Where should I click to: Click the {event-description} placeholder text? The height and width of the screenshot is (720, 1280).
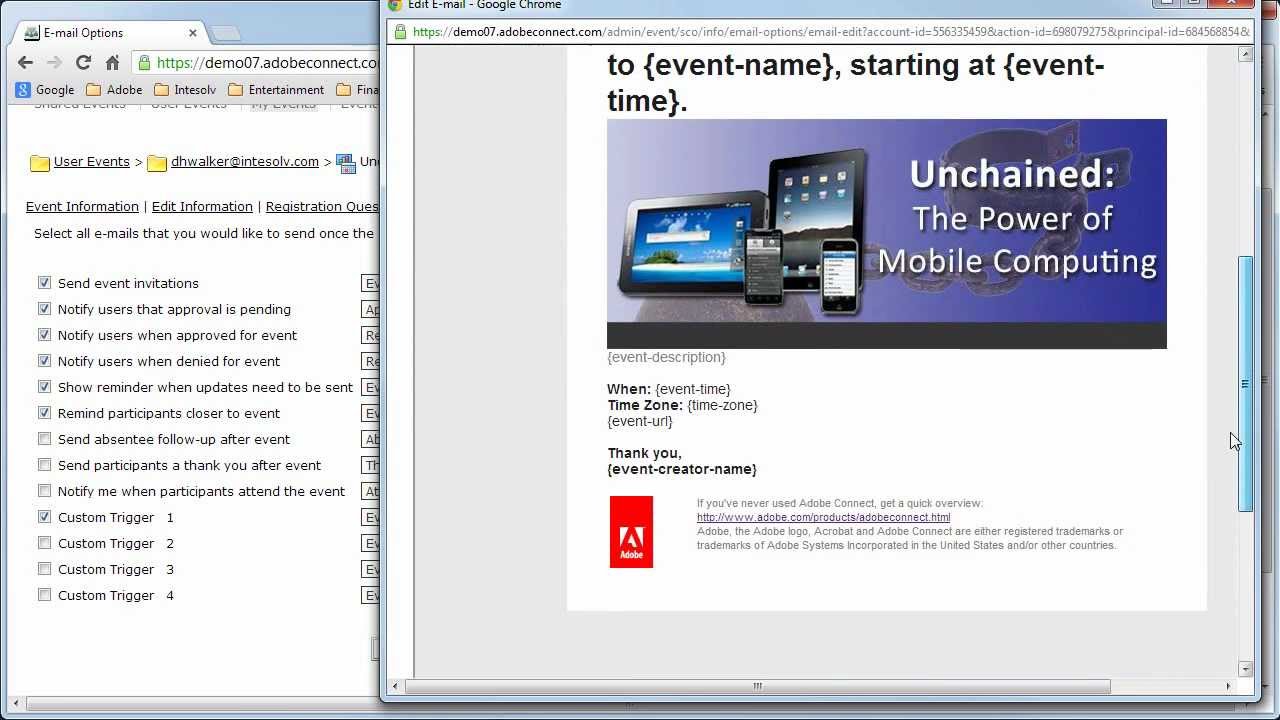click(x=666, y=357)
